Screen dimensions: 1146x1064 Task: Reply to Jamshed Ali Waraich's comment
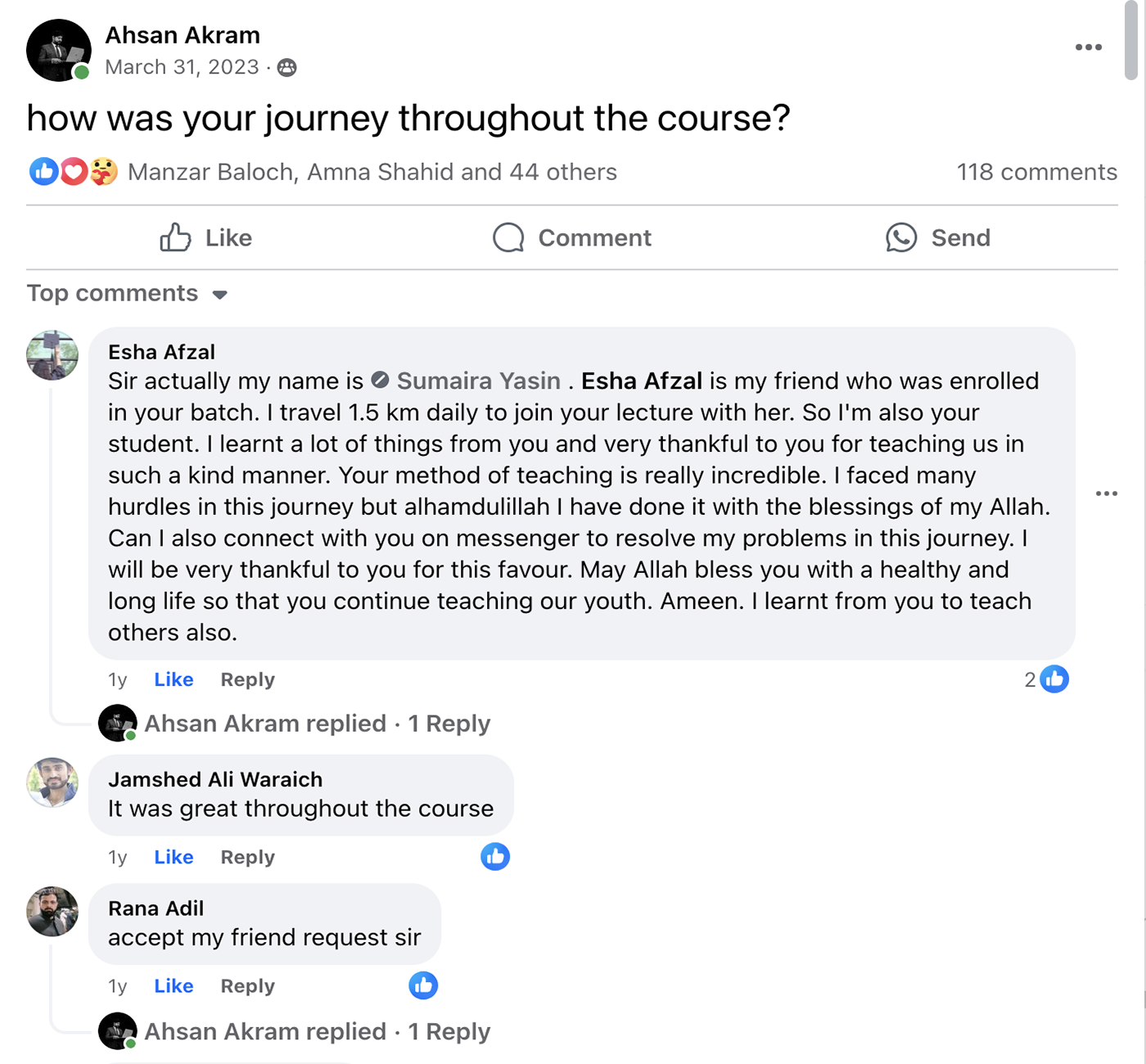(x=247, y=857)
